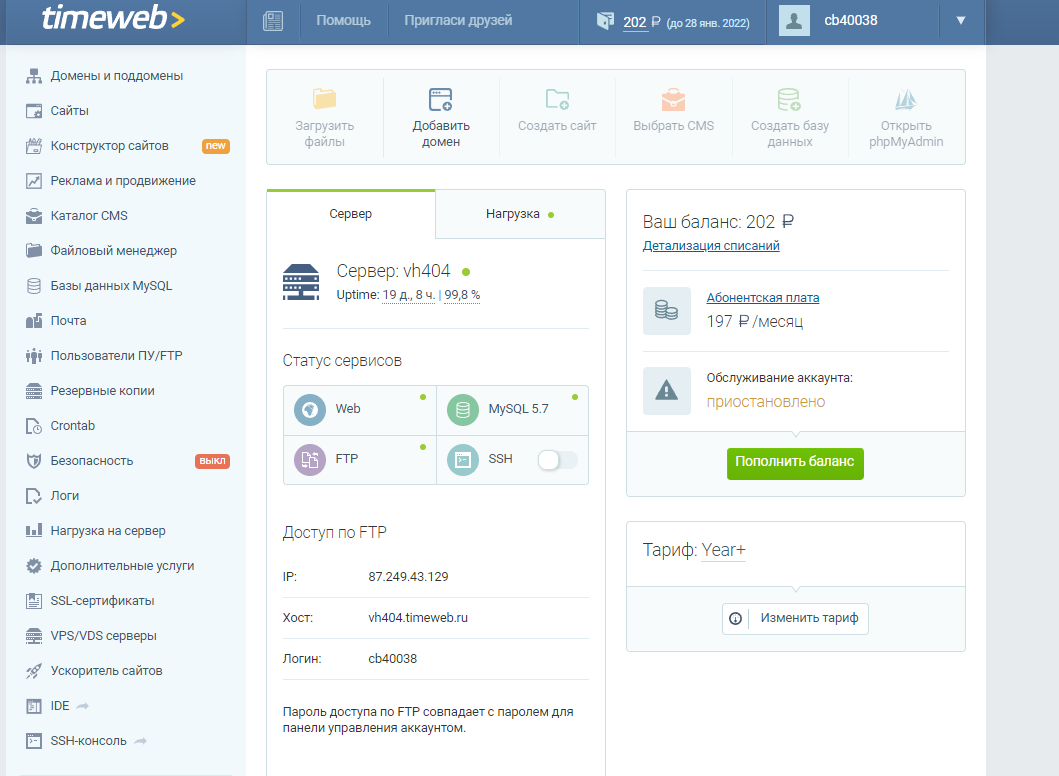Open Абонентская плата link
The height and width of the screenshot is (776, 1059).
click(x=763, y=298)
